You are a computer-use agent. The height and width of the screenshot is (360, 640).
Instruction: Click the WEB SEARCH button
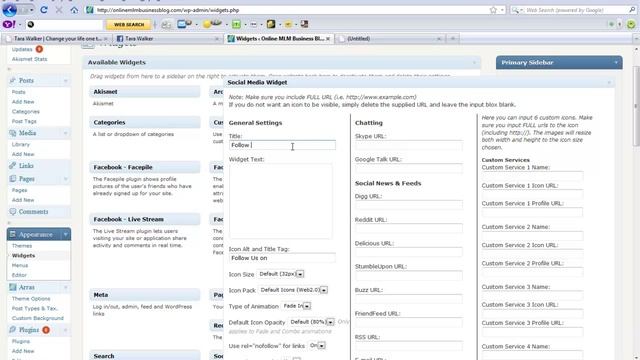pyautogui.click(x=129, y=24)
